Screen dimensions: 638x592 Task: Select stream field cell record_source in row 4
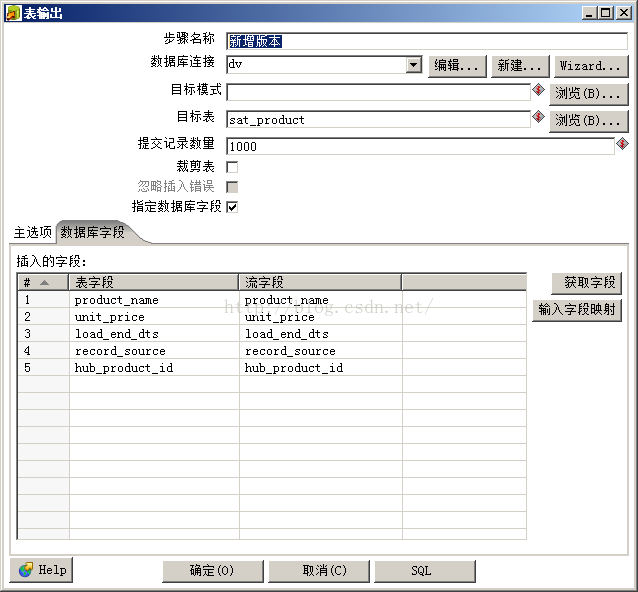tap(321, 351)
